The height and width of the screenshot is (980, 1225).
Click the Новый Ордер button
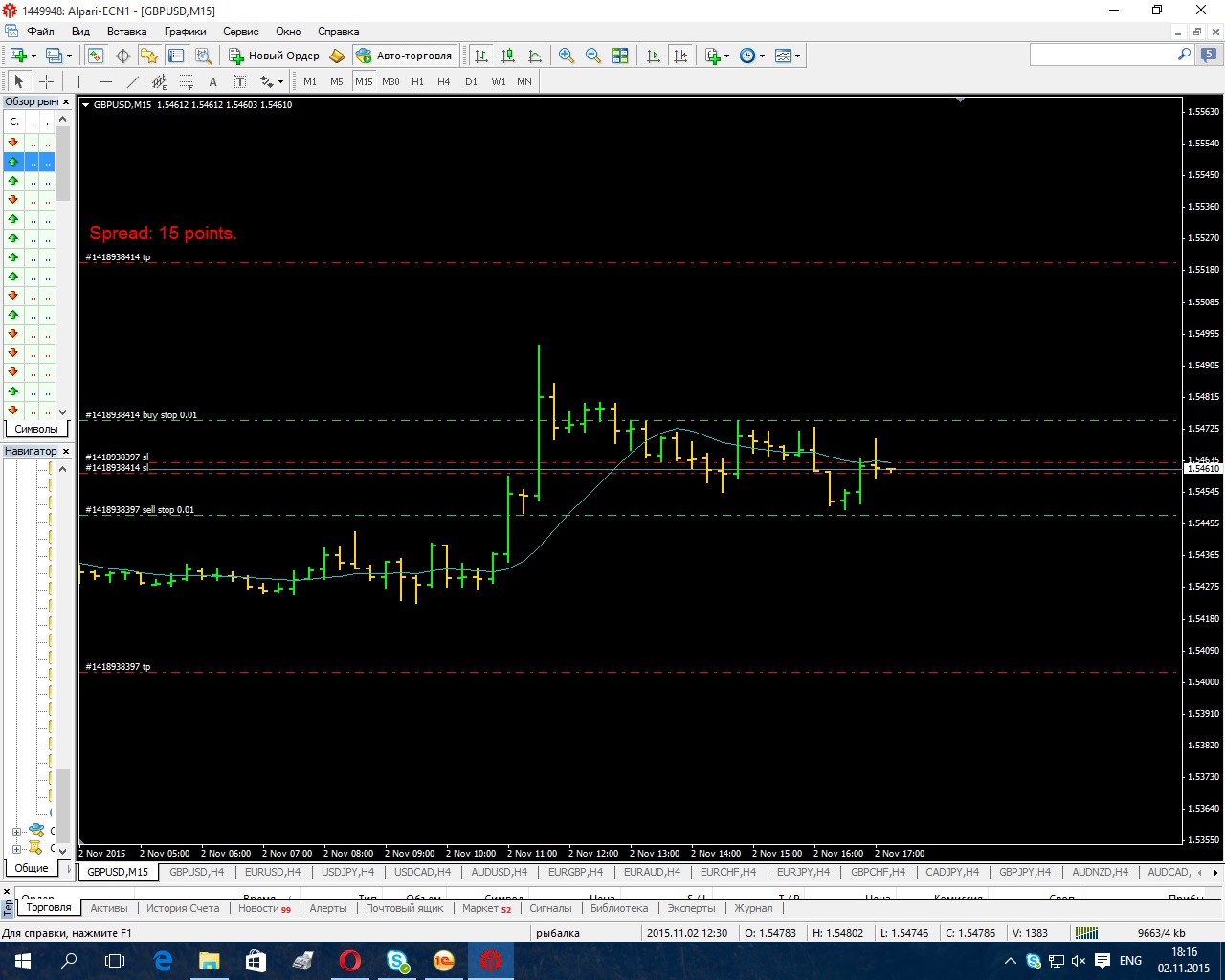[274, 56]
